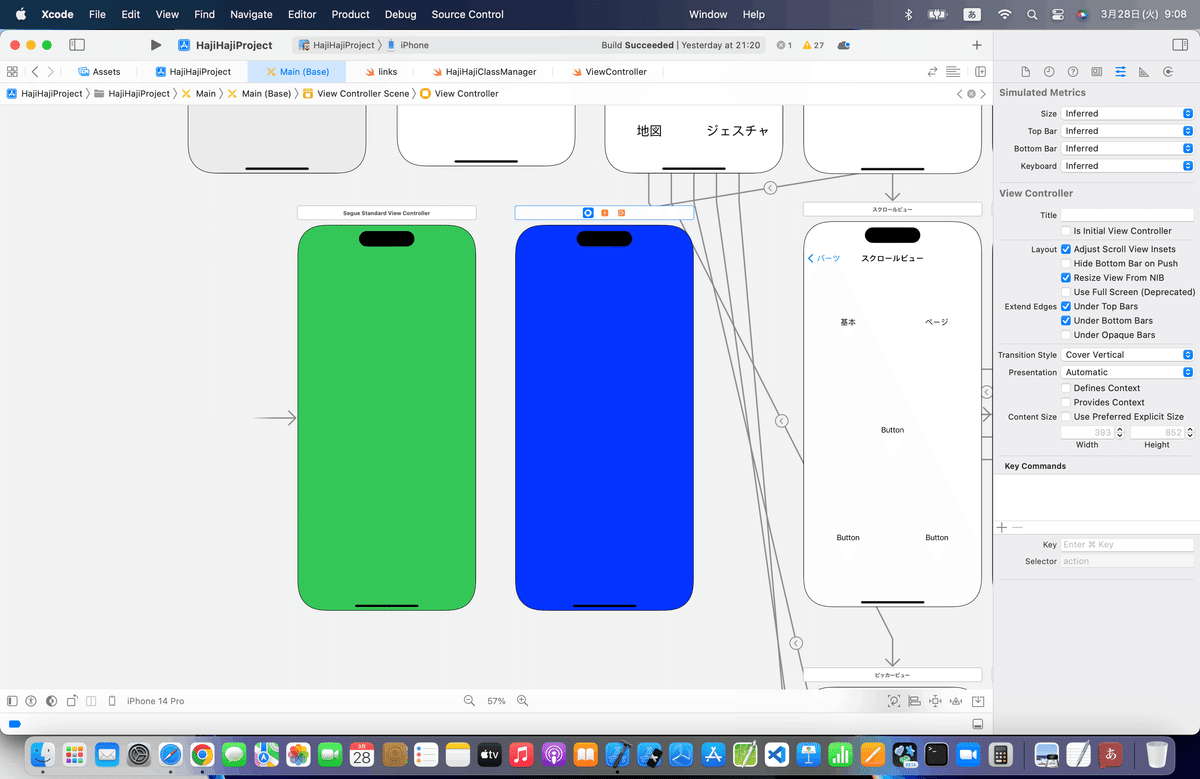Zoom out of the storyboard canvas

(469, 701)
